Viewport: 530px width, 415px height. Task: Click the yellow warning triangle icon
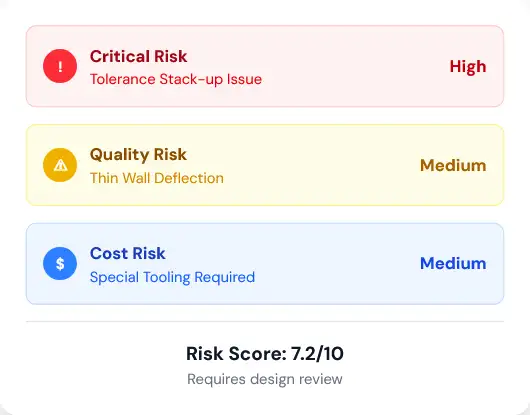point(60,165)
